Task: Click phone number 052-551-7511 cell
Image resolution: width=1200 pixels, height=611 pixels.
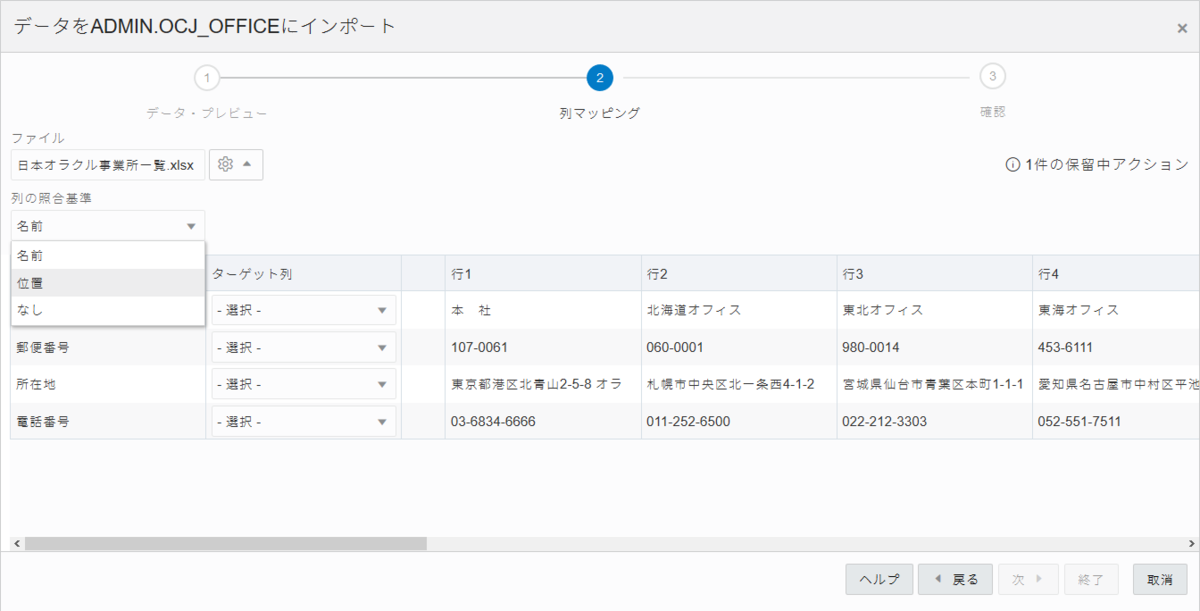Action: pyautogui.click(x=1116, y=421)
